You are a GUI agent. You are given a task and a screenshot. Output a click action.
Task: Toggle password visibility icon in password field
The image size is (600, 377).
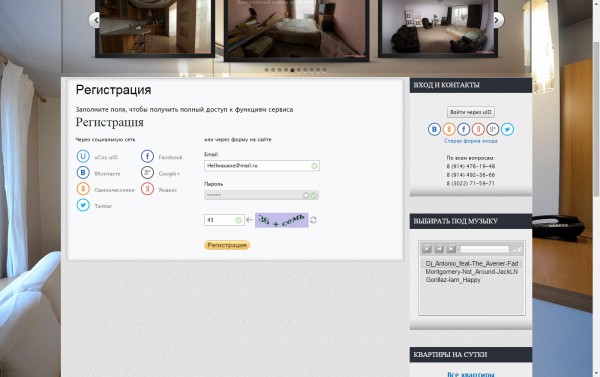click(x=306, y=196)
